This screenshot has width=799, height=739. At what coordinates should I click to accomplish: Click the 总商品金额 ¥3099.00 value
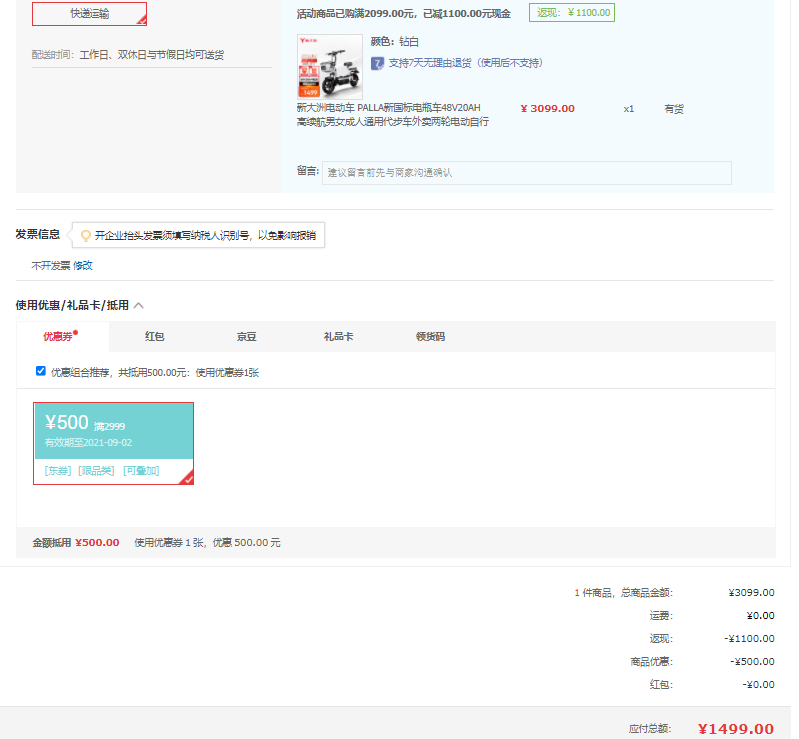(752, 593)
